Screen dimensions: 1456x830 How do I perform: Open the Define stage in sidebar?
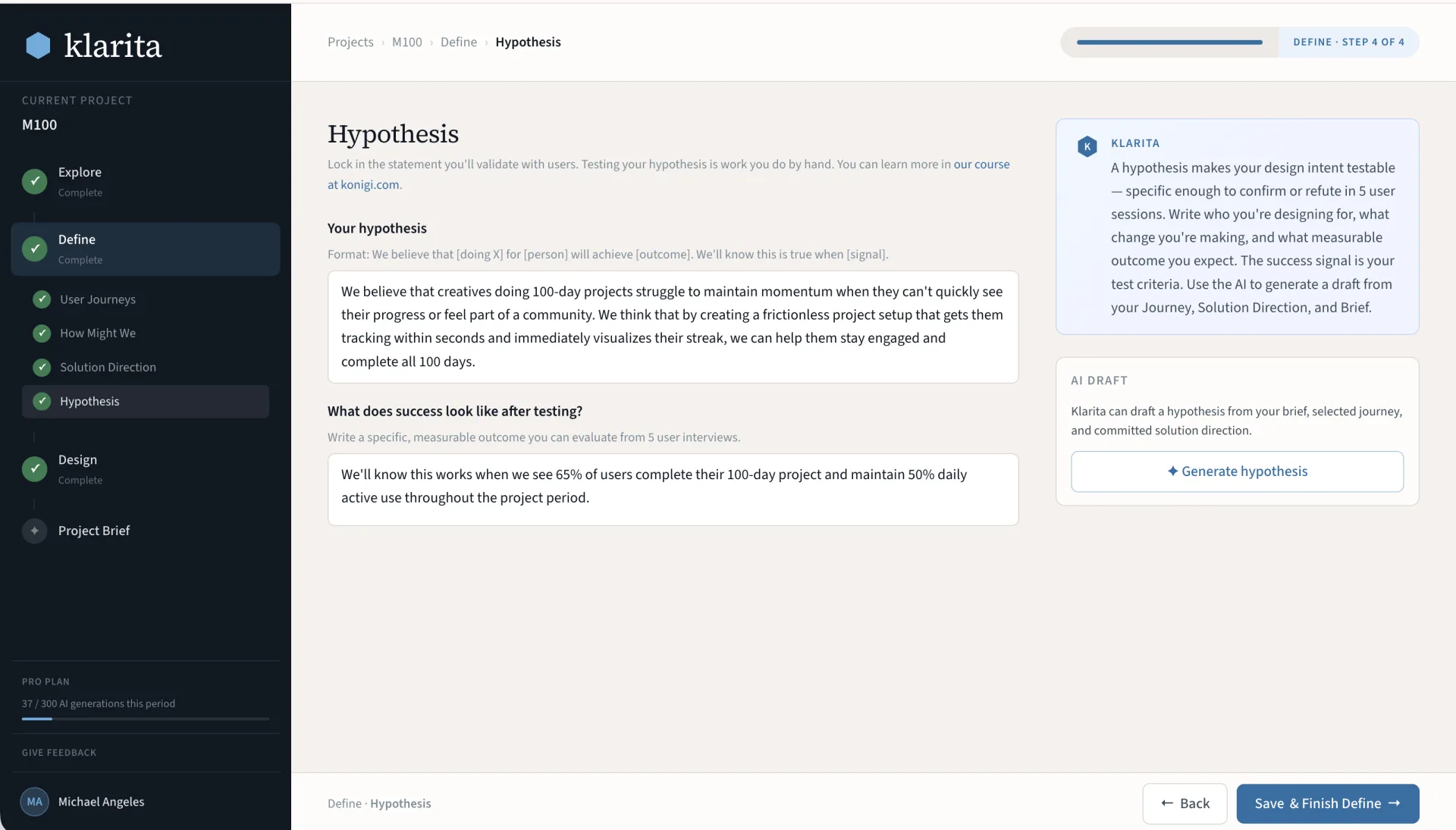(146, 249)
